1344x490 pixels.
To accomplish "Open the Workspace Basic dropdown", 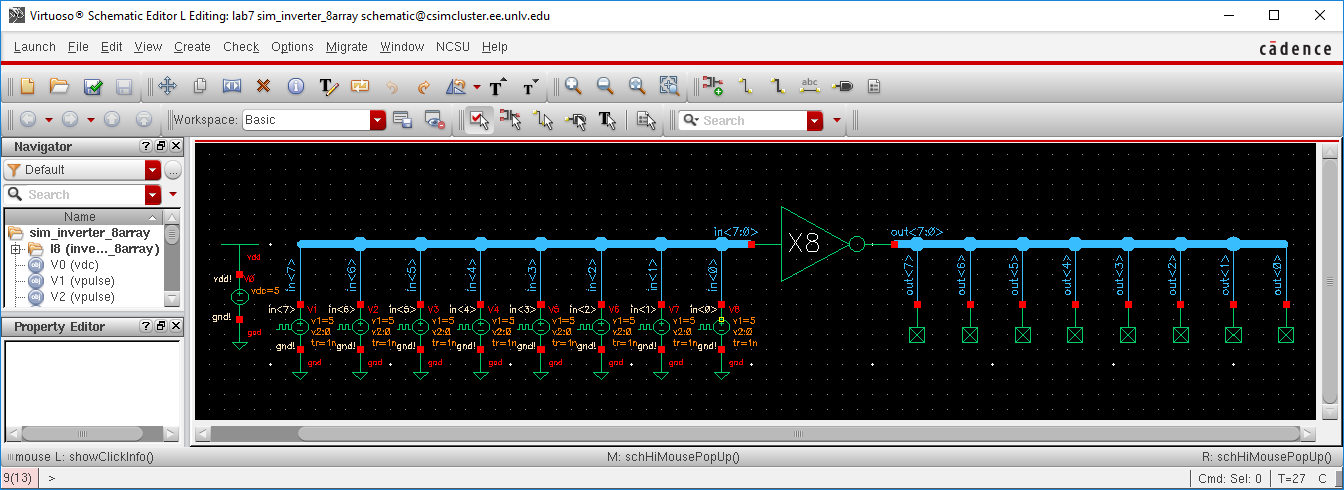I will point(377,120).
